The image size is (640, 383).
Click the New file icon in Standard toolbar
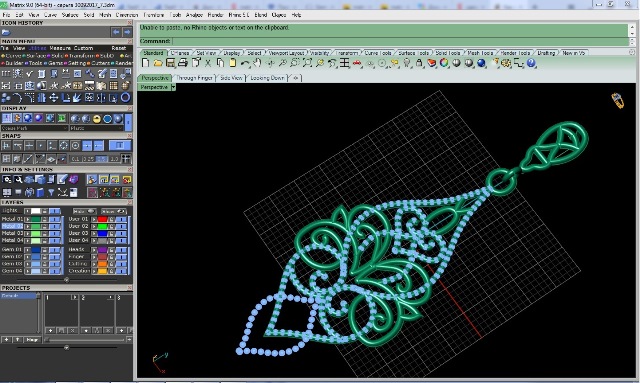click(145, 63)
